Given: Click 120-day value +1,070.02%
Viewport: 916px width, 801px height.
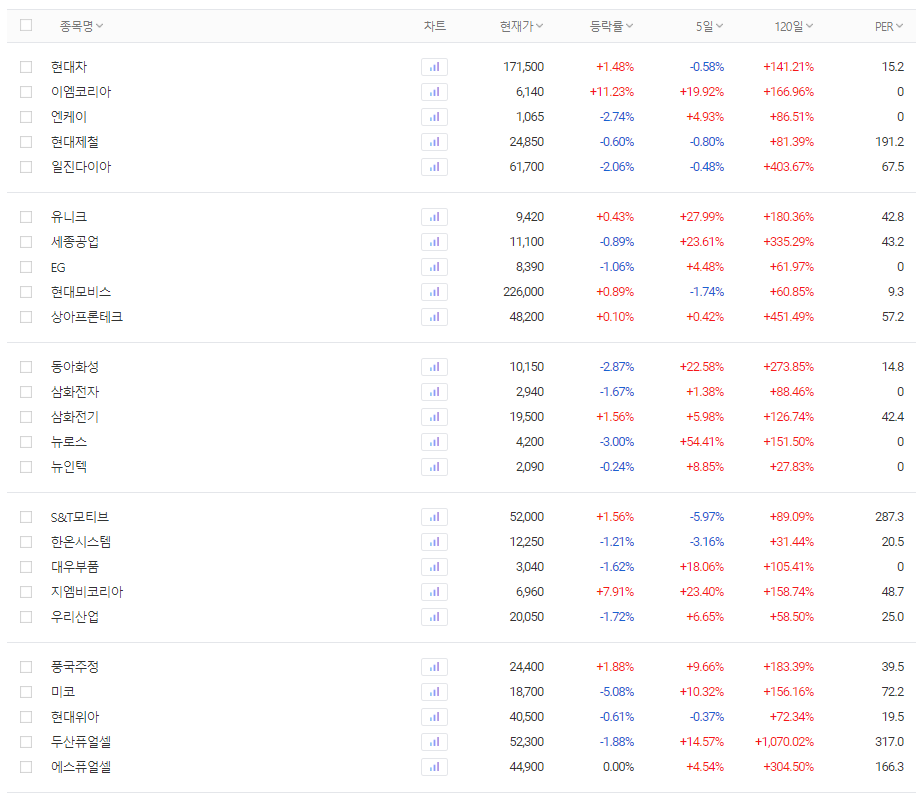Looking at the screenshot, I should [784, 742].
